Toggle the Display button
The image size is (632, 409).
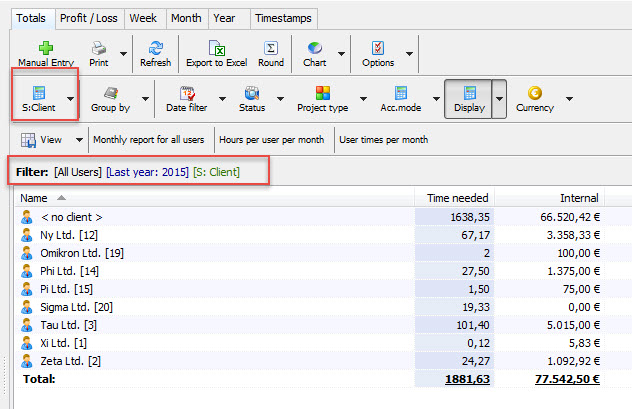coord(468,99)
